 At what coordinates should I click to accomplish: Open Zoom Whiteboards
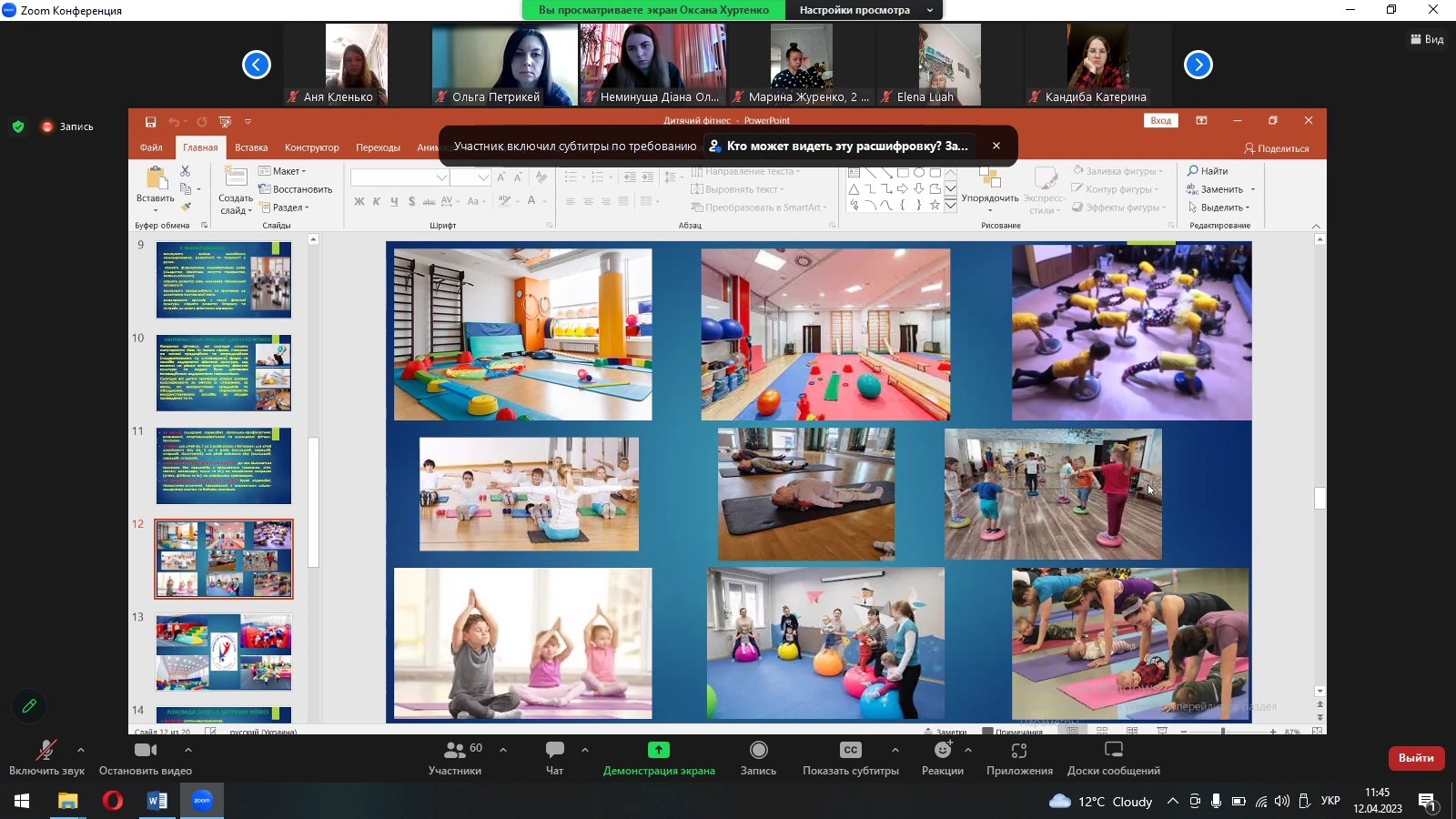[1113, 757]
